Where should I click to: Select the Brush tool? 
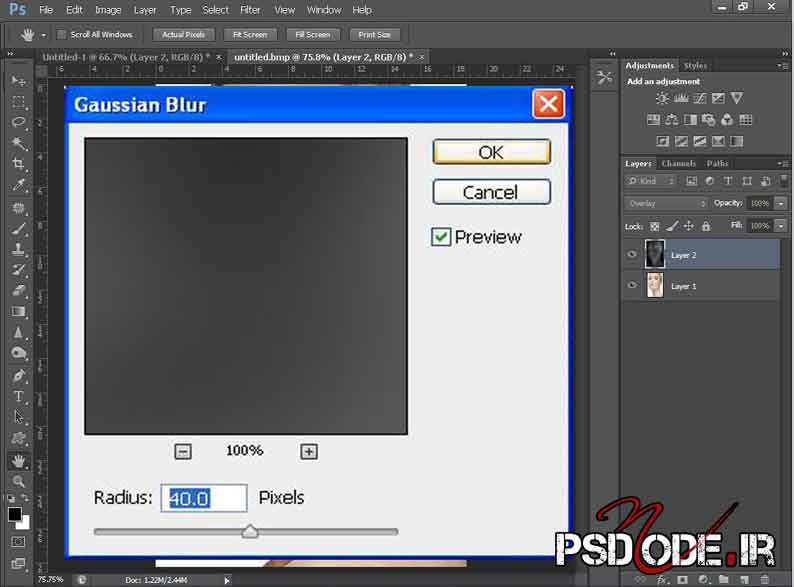point(19,229)
